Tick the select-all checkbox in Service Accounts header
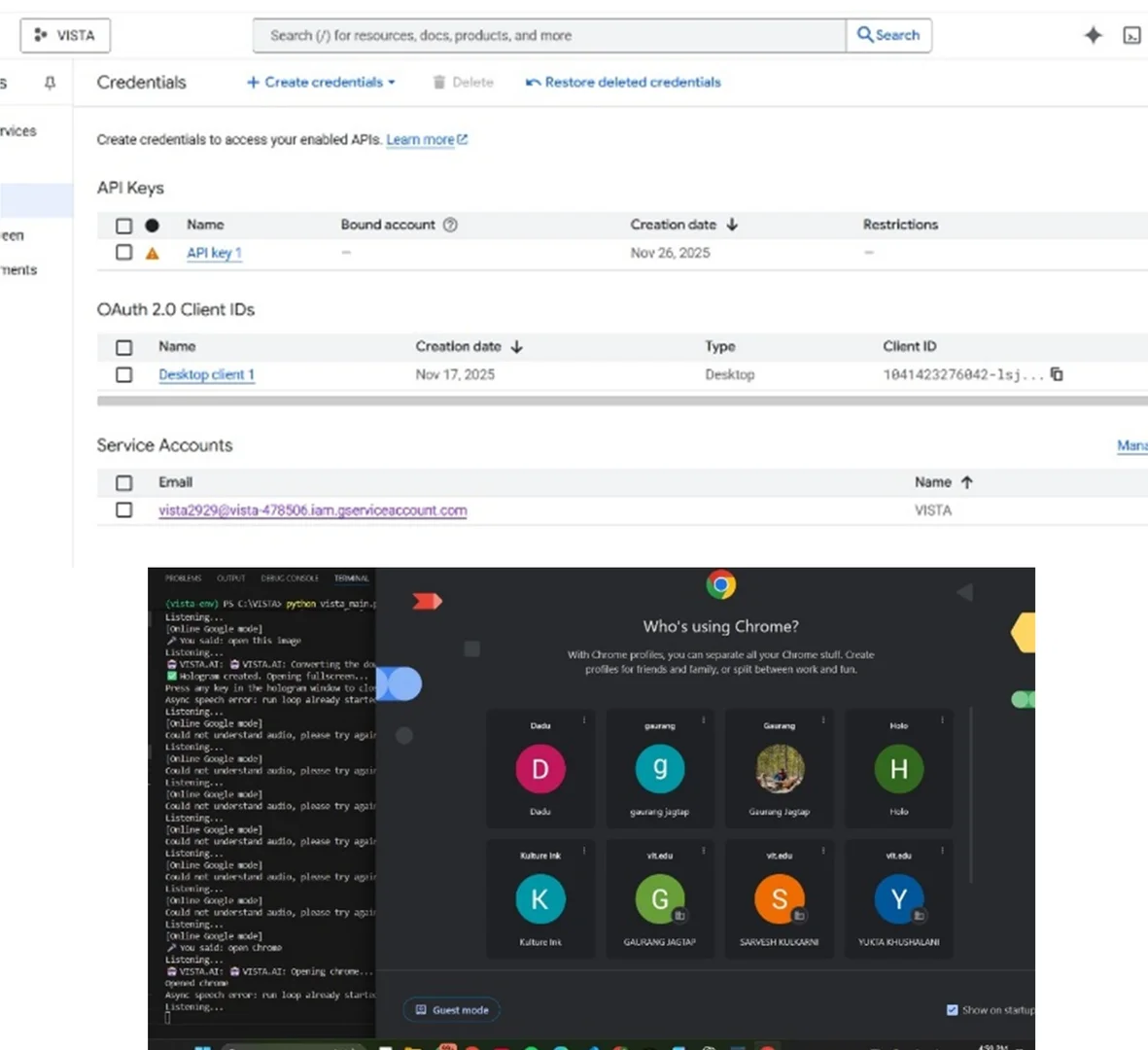Screen dimensions: 1148x1050 pyautogui.click(x=123, y=483)
